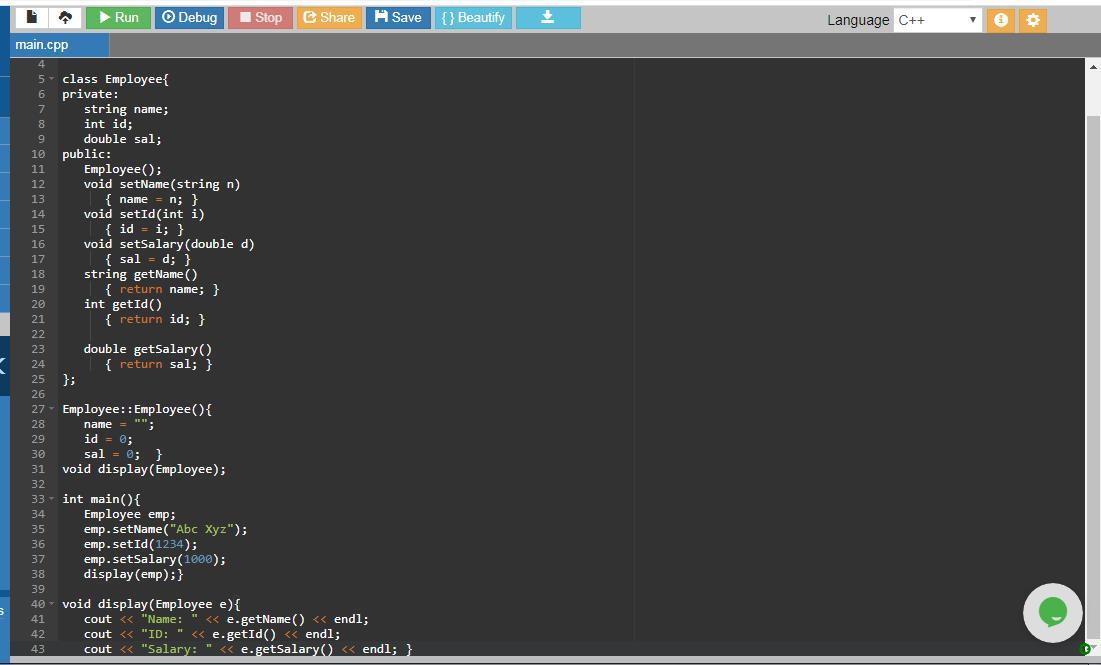Click on "int getId()" line
Screen dimensions: 1101x665
(x=122, y=304)
